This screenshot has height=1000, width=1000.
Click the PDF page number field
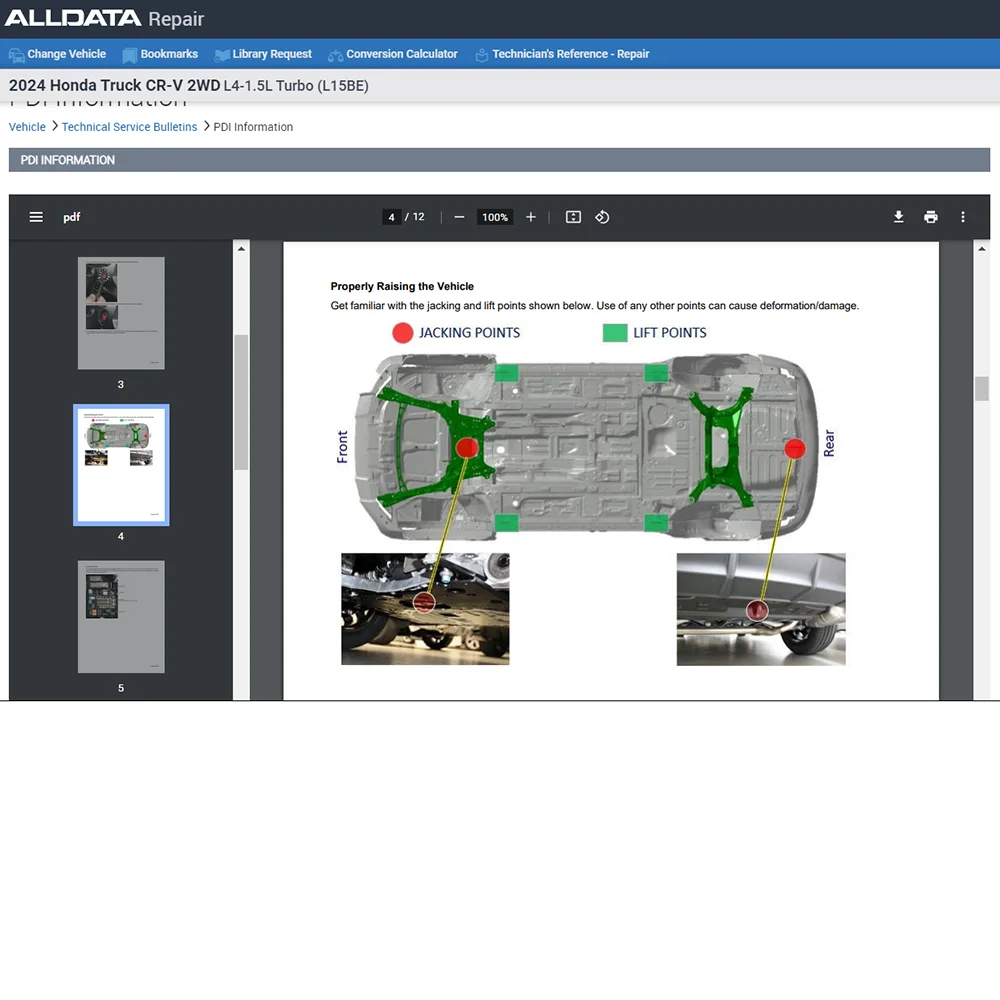point(392,217)
